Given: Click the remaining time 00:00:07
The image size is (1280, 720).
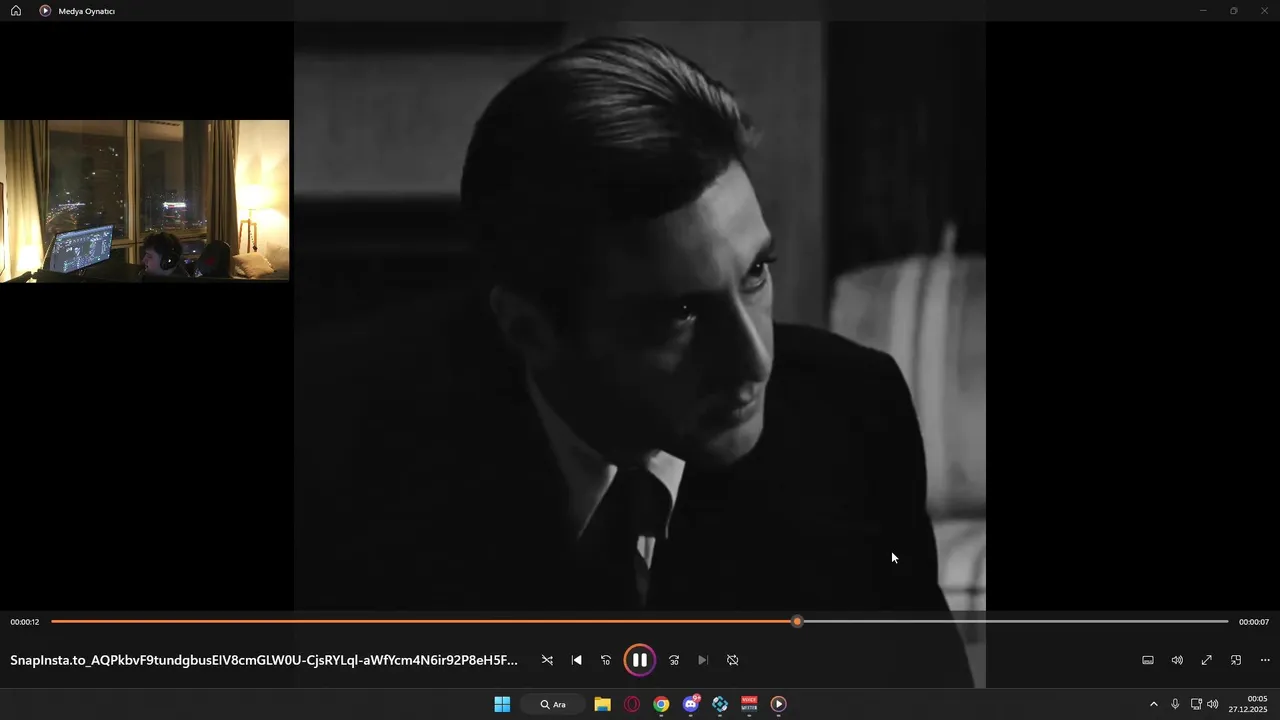Looking at the screenshot, I should [x=1254, y=622].
